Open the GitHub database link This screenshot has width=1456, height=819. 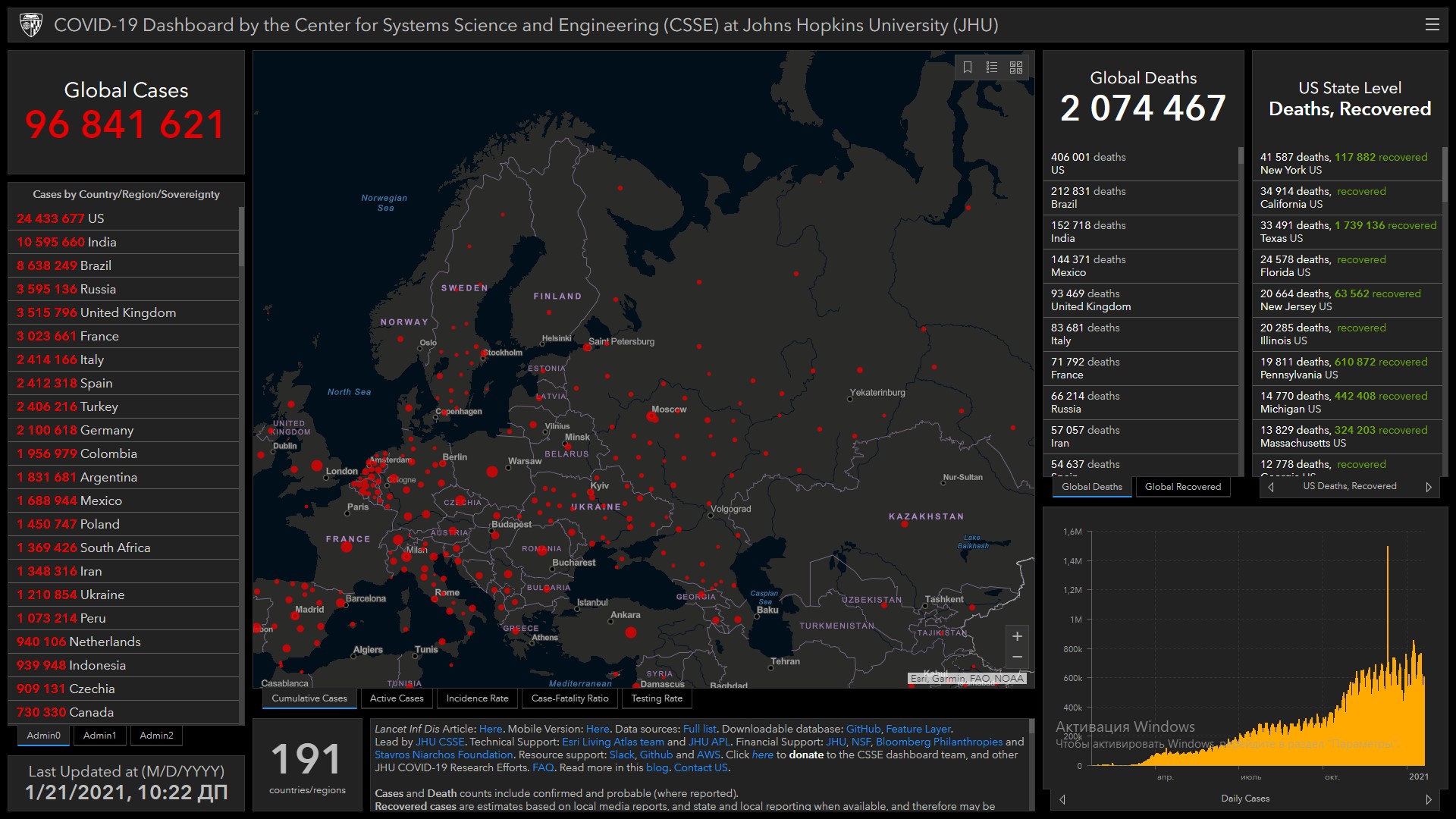click(x=863, y=729)
